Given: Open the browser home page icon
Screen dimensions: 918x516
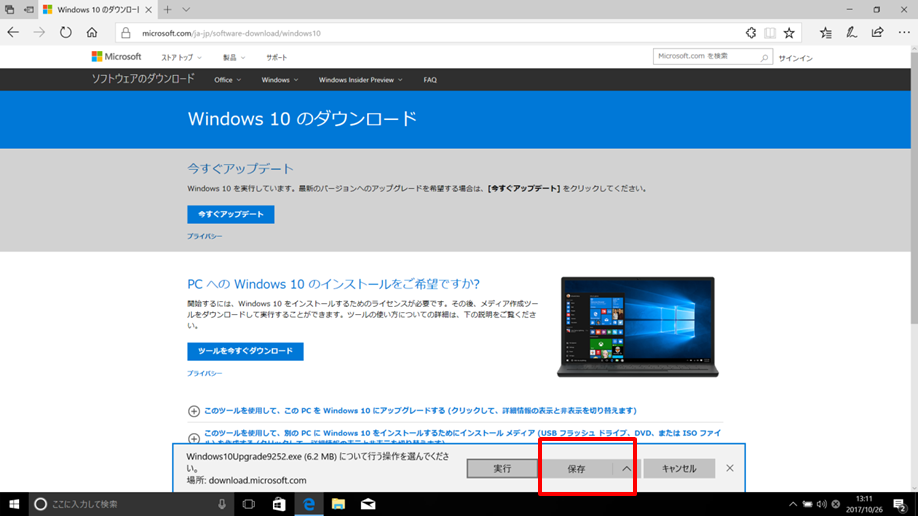Looking at the screenshot, I should 92,33.
